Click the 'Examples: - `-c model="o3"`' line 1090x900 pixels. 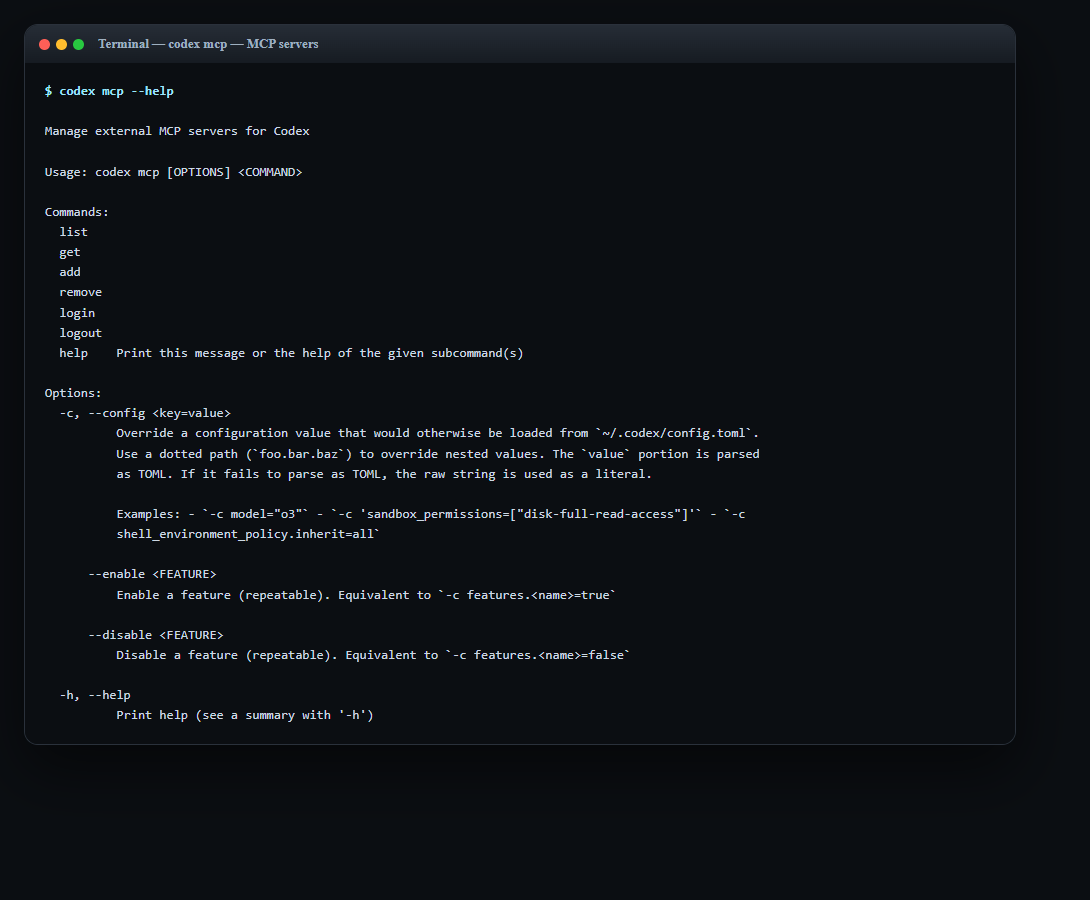tap(431, 514)
